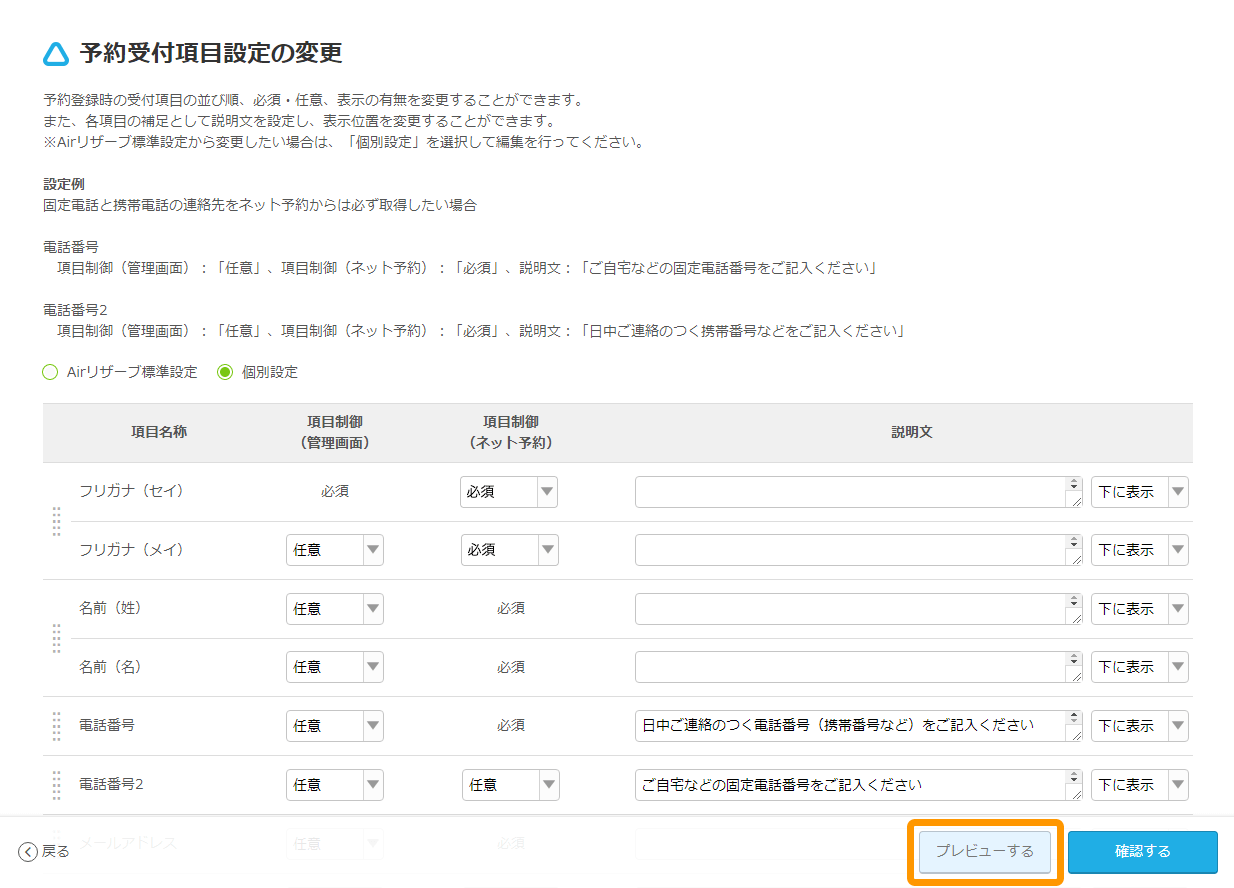
Task: Click the back chevron icon beside 戻る
Action: pos(25,851)
